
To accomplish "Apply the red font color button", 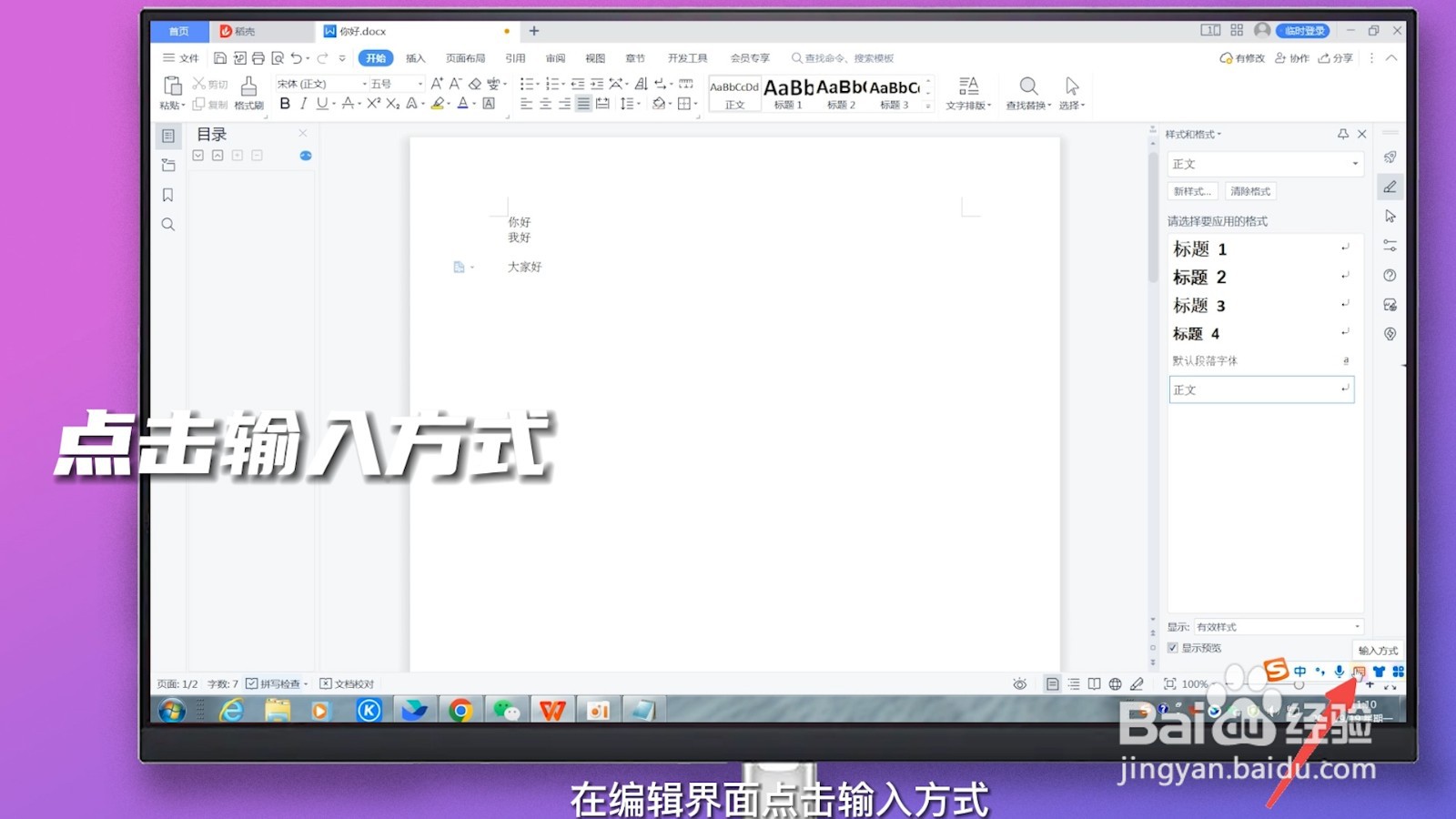I will point(462,104).
